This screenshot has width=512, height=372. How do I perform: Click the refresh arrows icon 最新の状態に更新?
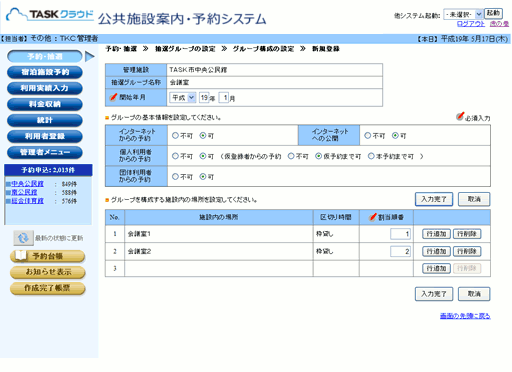[x=23, y=238]
